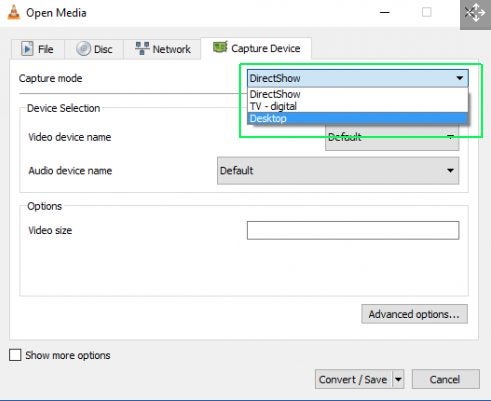491x401 pixels.
Task: Click the Convert / Save button
Action: pos(353,379)
